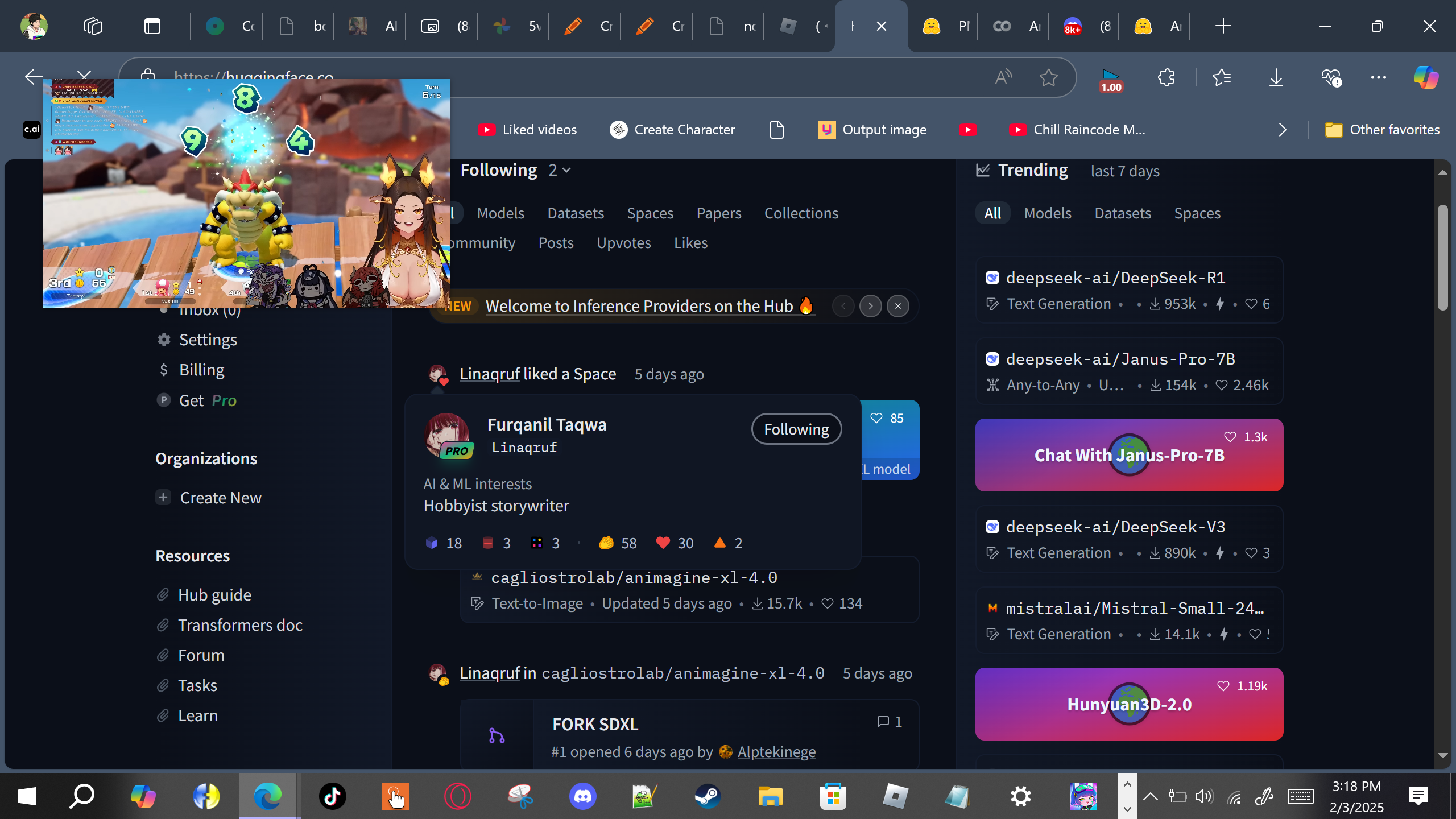Image resolution: width=1456 pixels, height=819 pixels.
Task: Open the Copilot icon in browser toolbar
Action: 1426,77
